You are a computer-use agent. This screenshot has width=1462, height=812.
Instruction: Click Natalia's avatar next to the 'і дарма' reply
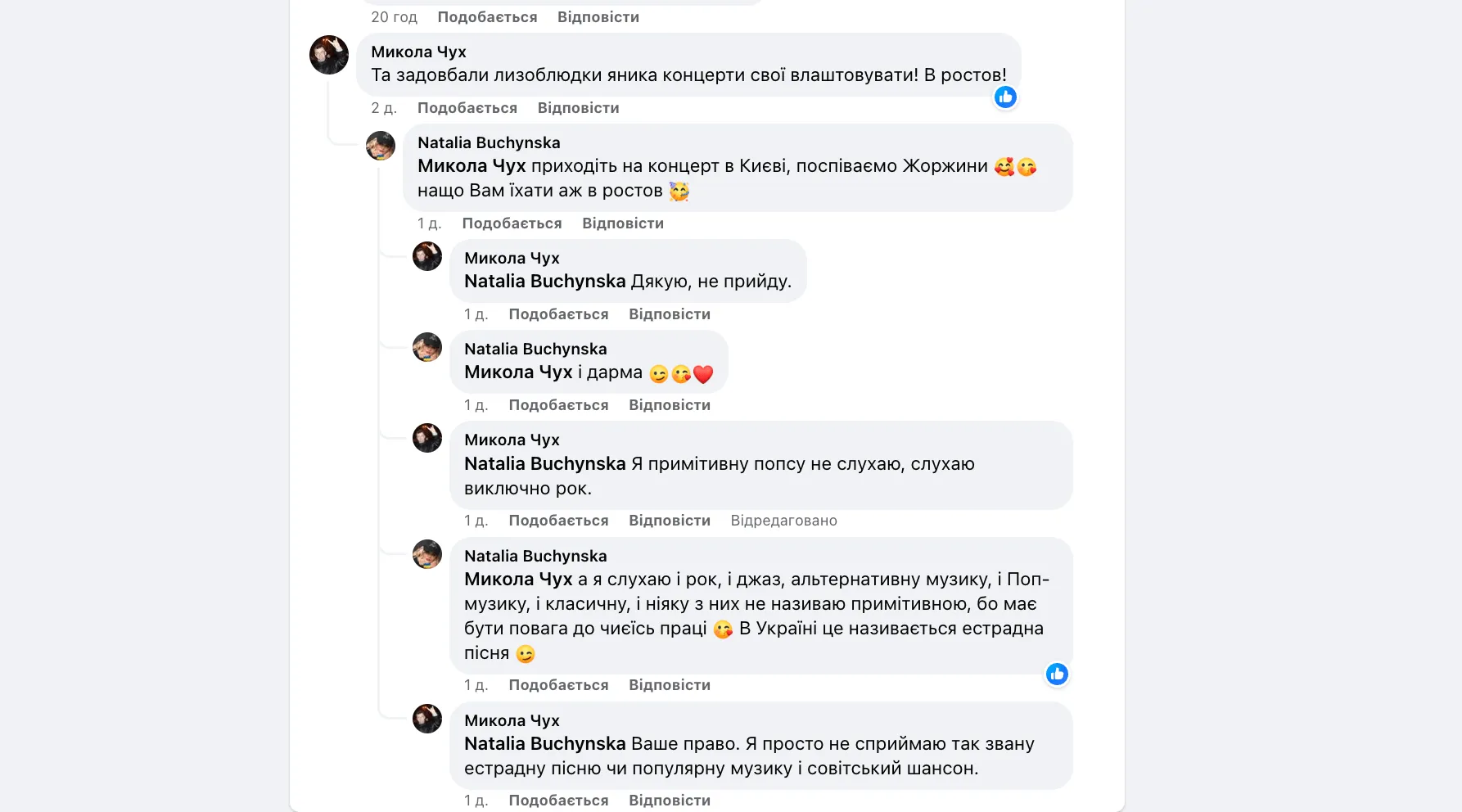point(427,347)
